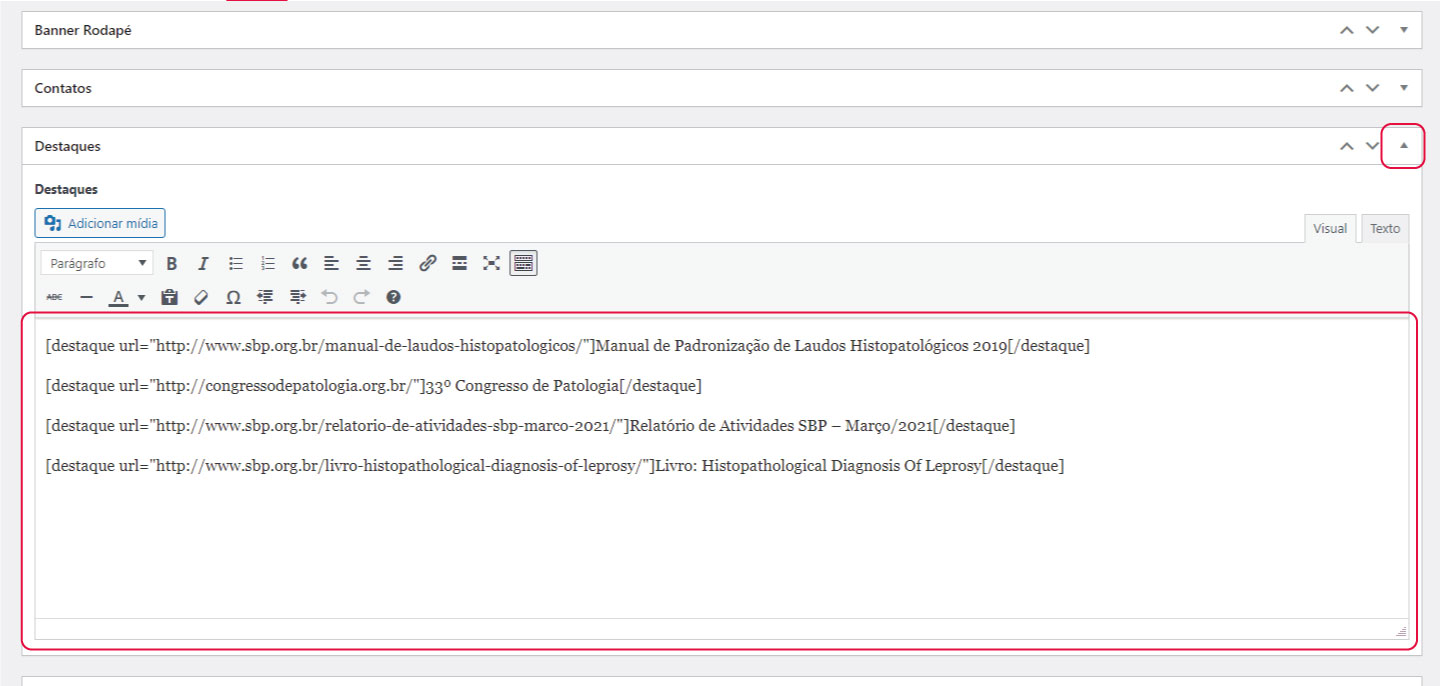Insert Read More tag
1440x686 pixels.
pos(460,264)
